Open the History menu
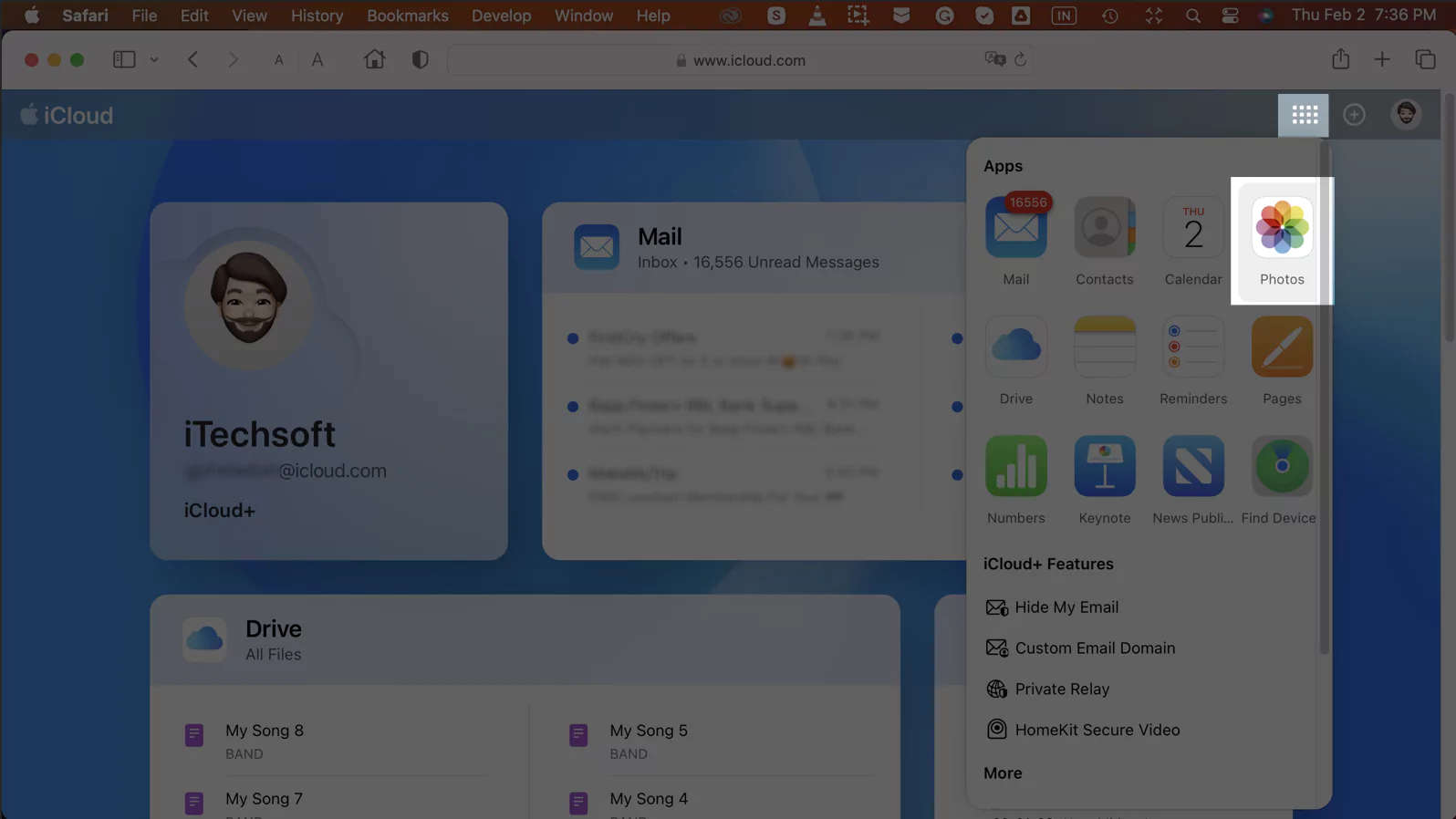 pos(317,16)
